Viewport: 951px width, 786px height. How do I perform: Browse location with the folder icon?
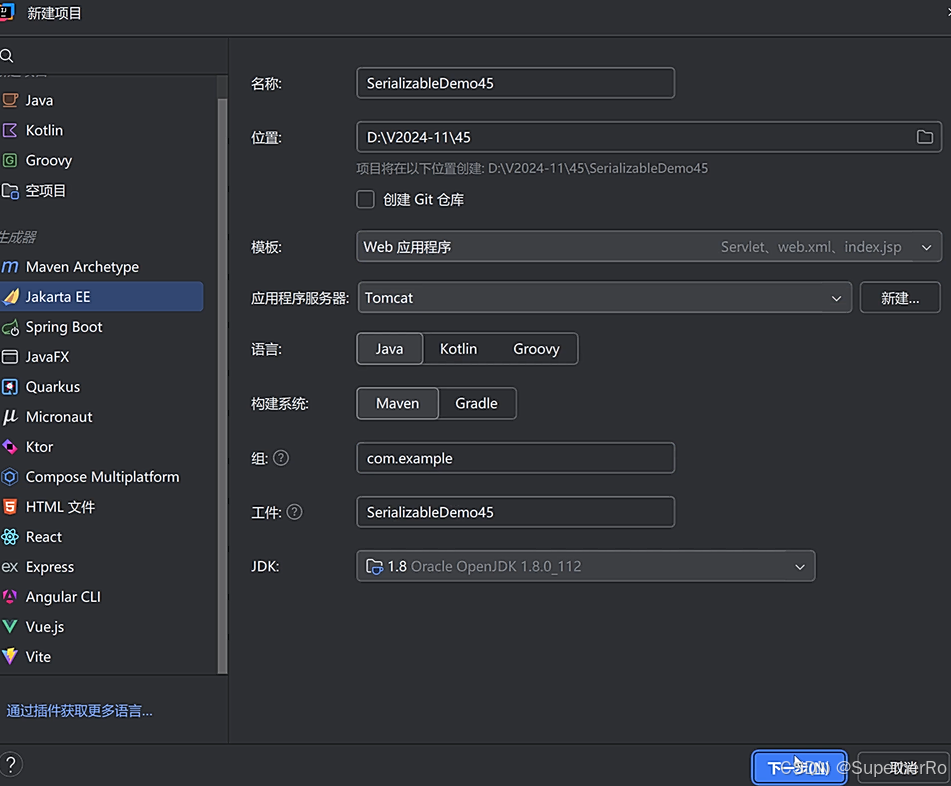(x=924, y=137)
